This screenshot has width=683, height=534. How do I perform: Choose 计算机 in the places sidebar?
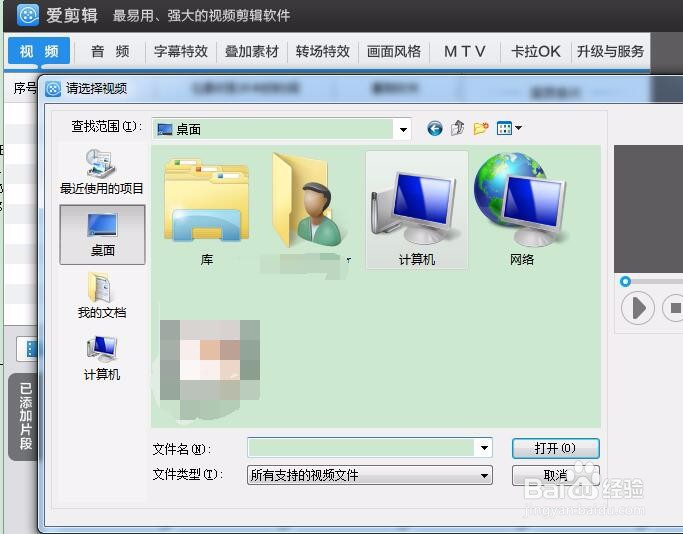tap(102, 358)
